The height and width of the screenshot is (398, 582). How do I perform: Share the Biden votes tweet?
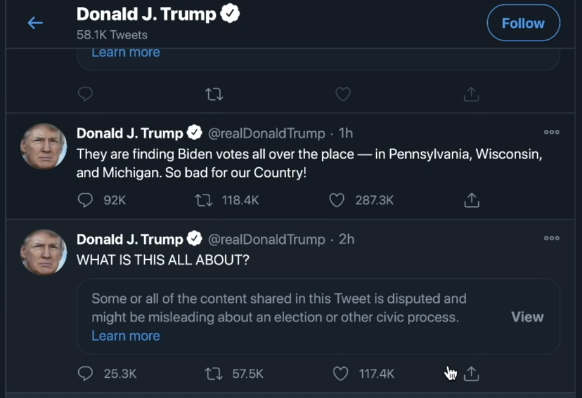pos(471,200)
